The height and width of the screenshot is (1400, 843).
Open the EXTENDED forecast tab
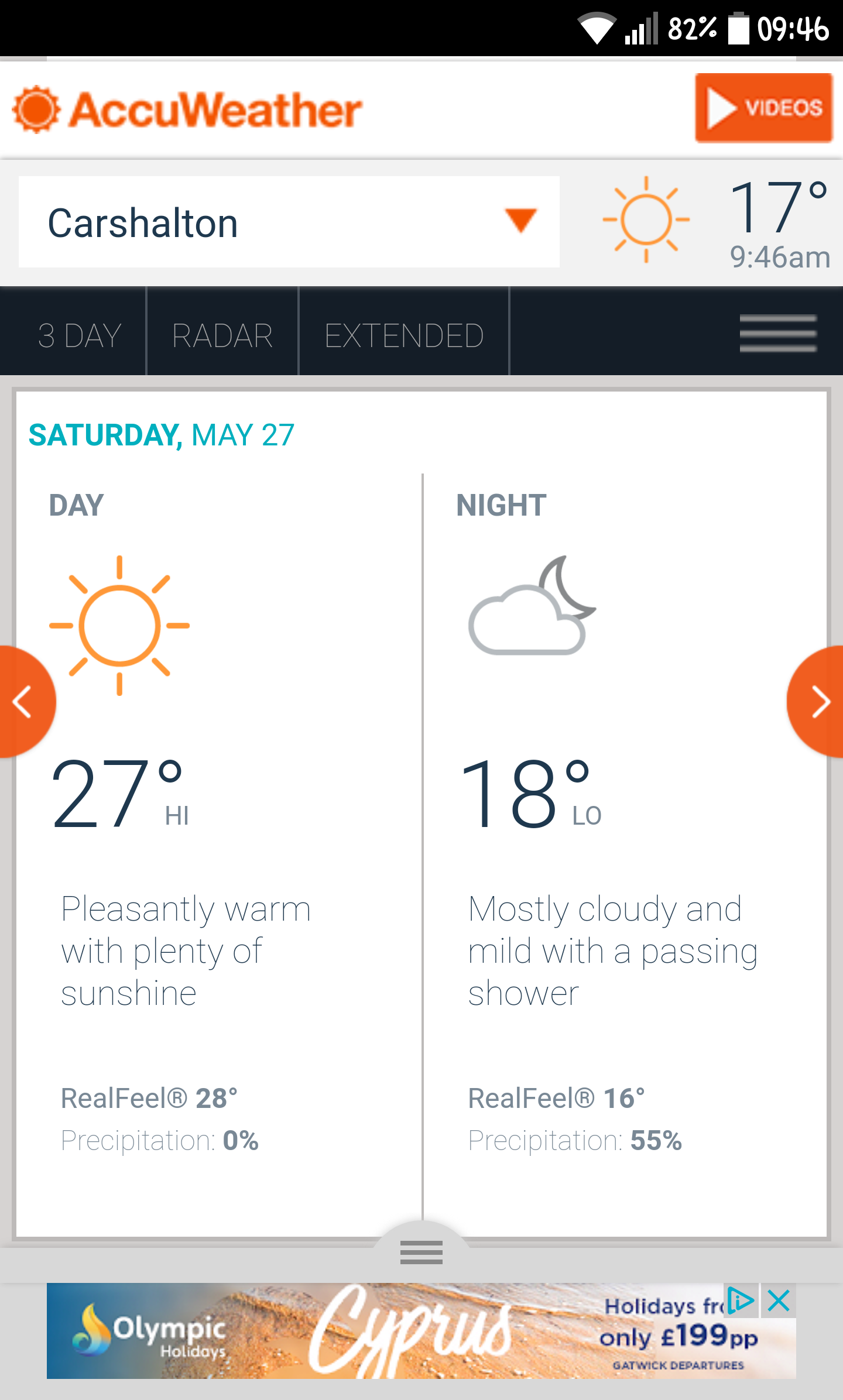pyautogui.click(x=404, y=336)
